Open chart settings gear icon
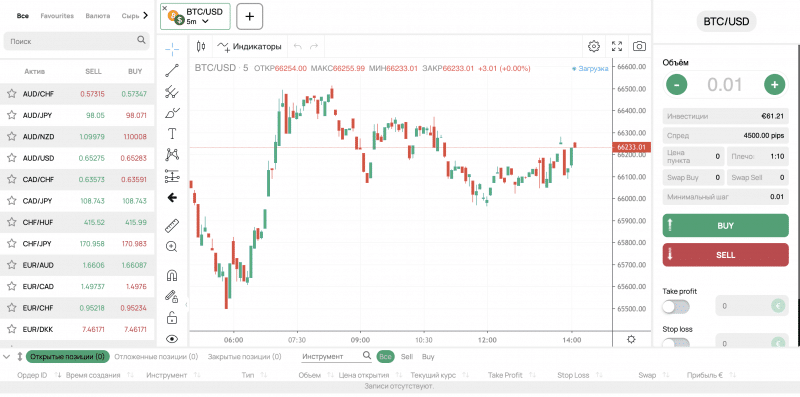Screen dimensions: 800x397 [593, 46]
